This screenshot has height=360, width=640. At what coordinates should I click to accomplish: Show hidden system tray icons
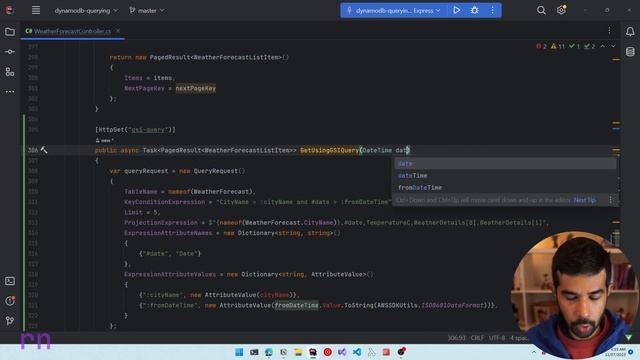(x=534, y=352)
